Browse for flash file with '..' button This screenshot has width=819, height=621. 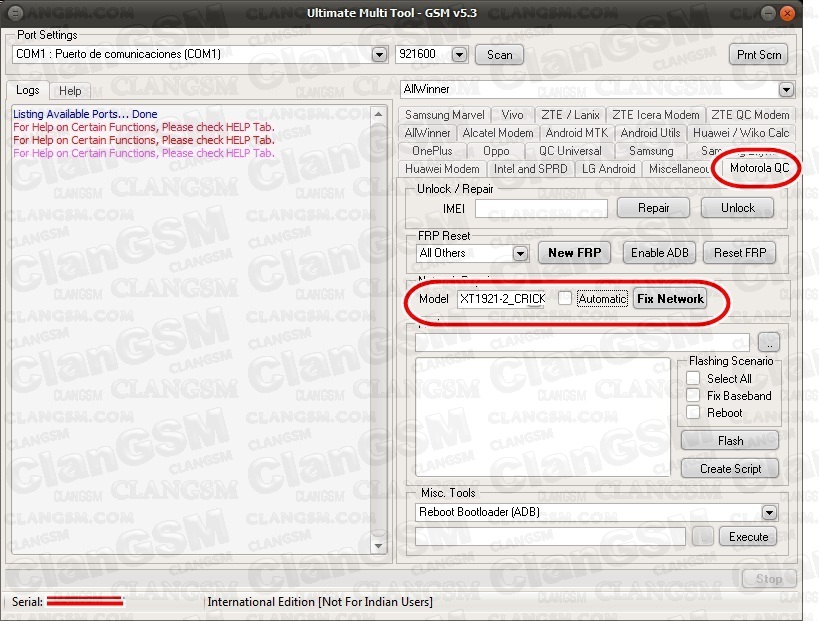tap(768, 343)
